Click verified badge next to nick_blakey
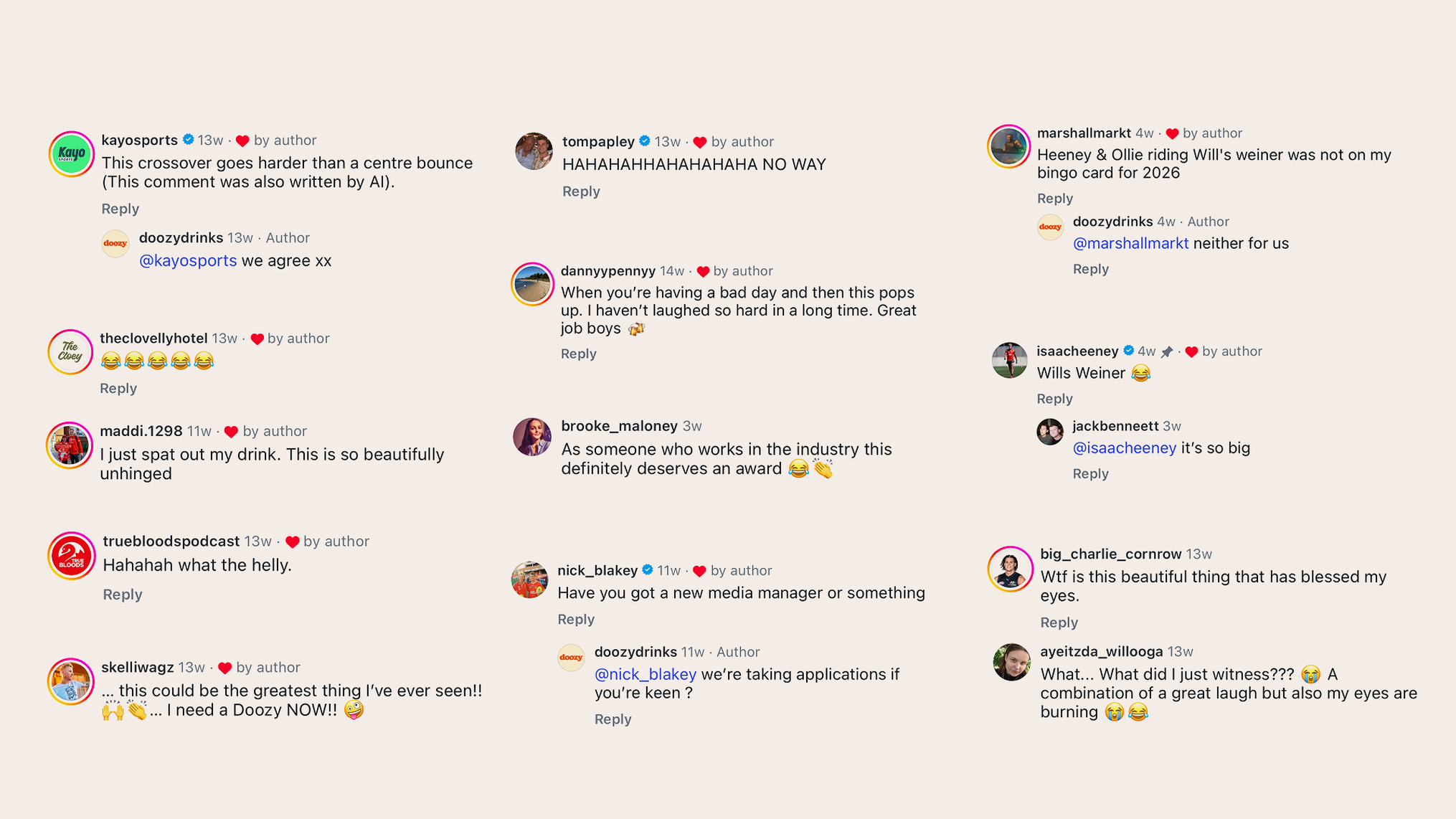This screenshot has height=819, width=1456. coord(648,570)
